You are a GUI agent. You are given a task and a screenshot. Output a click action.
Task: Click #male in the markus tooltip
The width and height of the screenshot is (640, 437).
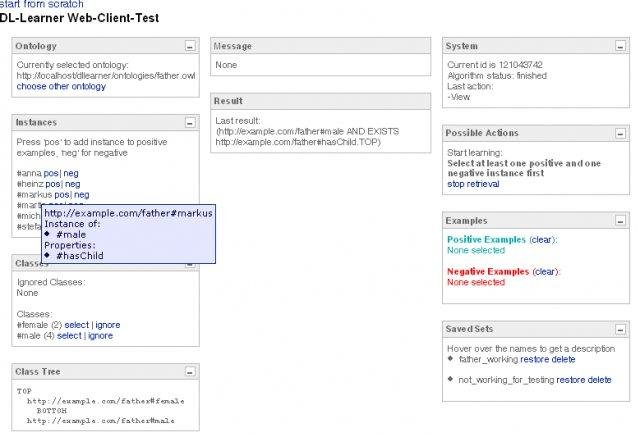pyautogui.click(x=71, y=235)
